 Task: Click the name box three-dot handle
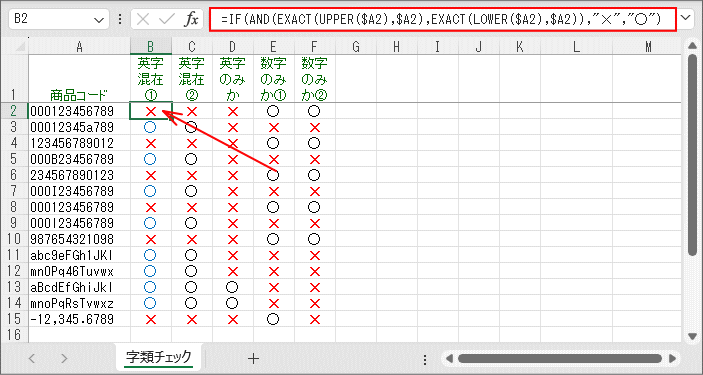click(120, 19)
